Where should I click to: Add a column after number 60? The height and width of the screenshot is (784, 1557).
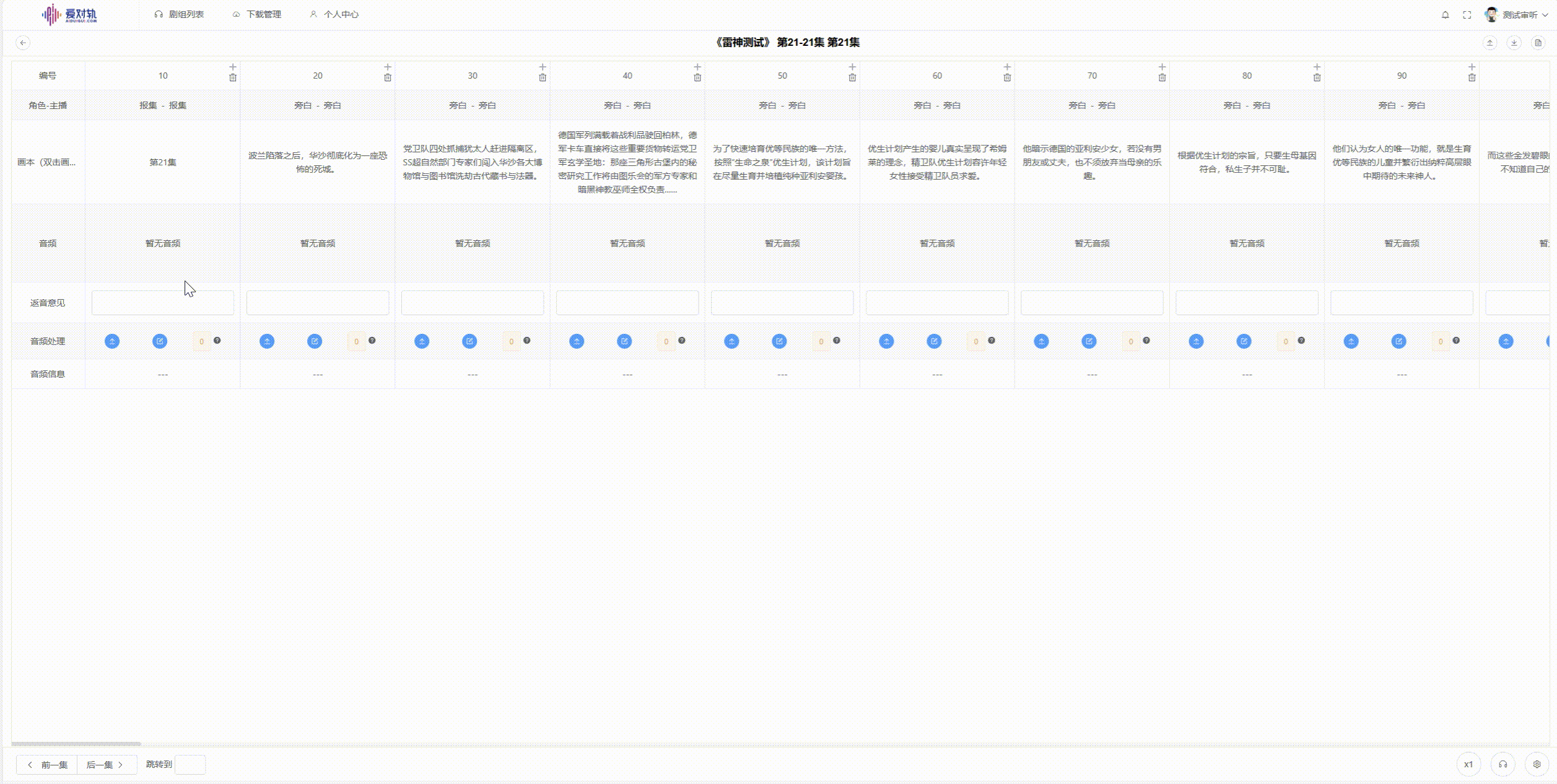tap(1007, 67)
